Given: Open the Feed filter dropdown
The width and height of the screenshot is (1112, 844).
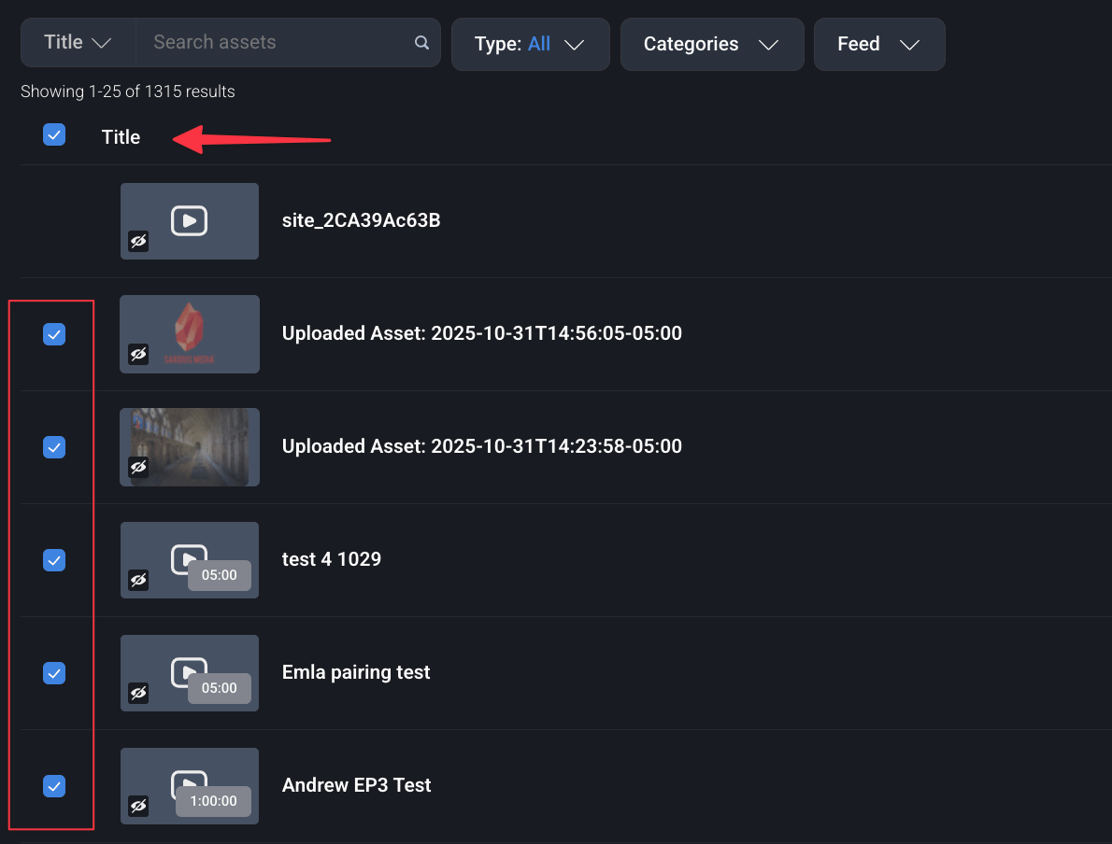Looking at the screenshot, I should [878, 44].
